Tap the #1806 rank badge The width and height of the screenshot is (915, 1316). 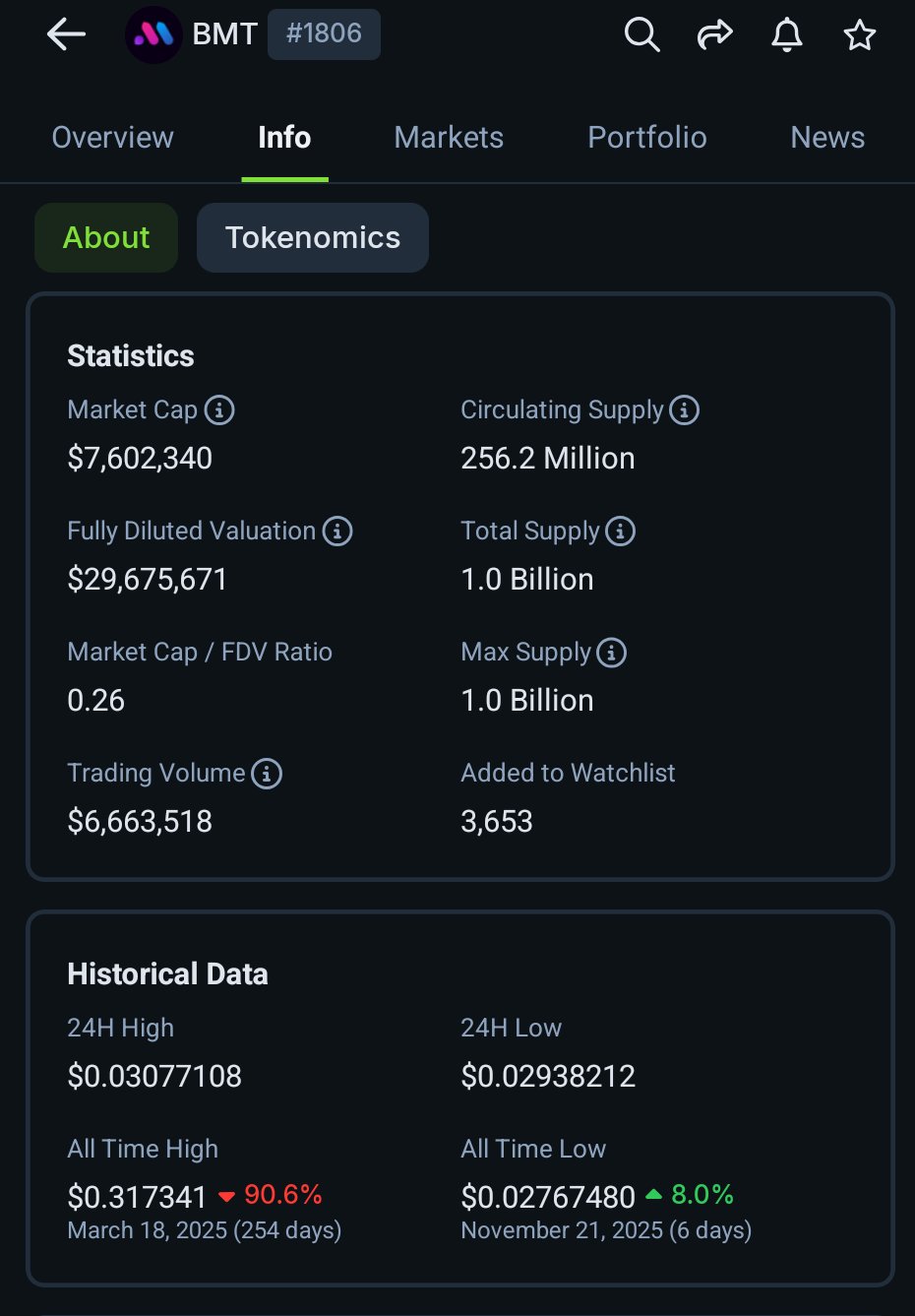point(324,33)
